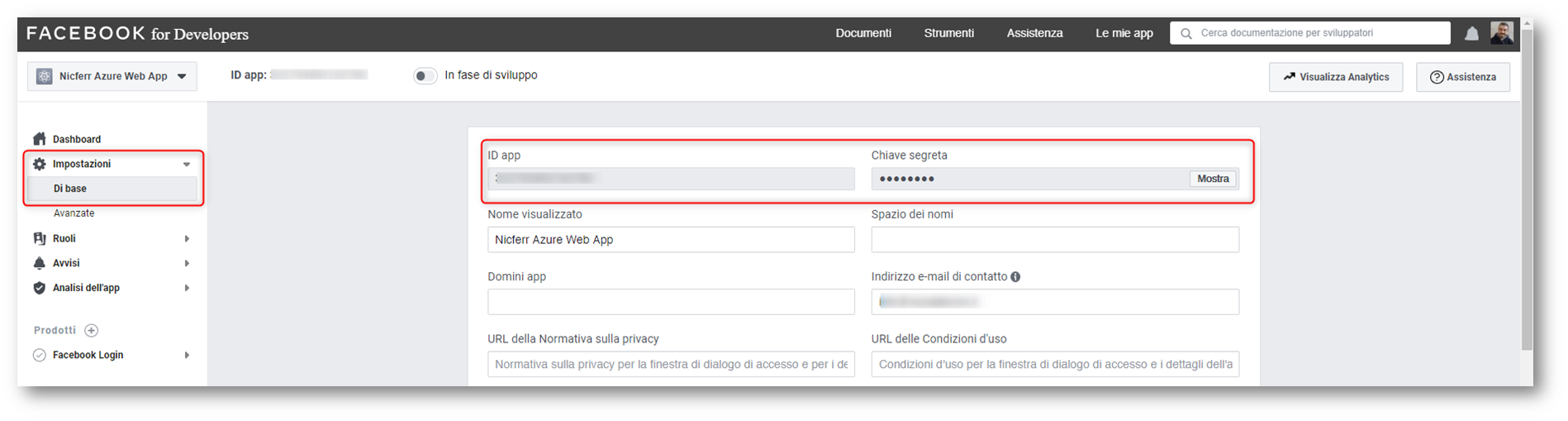Click the Dashboard home icon
1568x421 pixels.
point(39,139)
